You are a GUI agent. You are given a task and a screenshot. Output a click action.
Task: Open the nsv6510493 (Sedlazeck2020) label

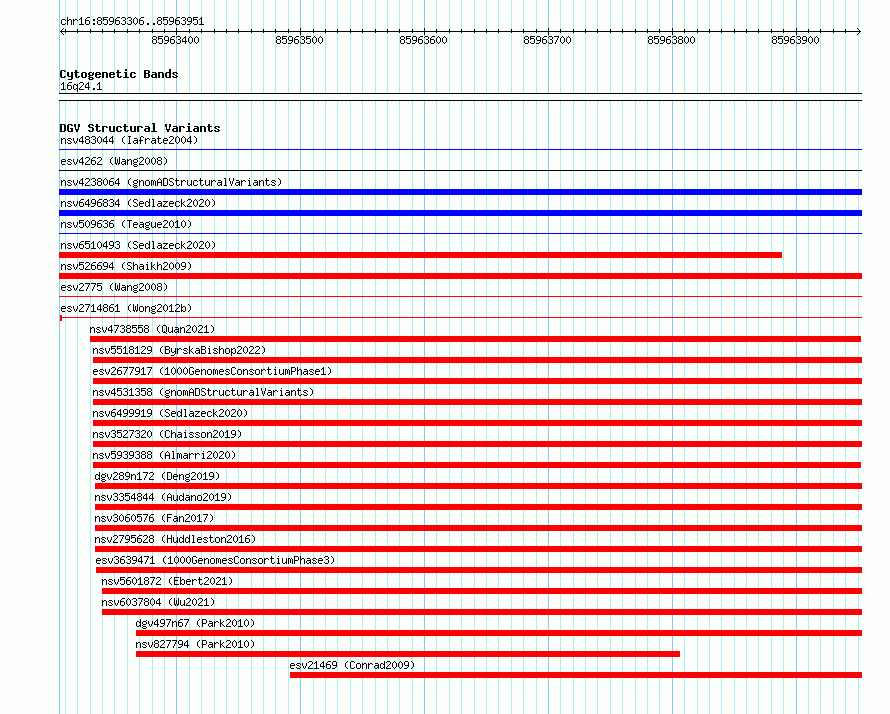(138, 245)
